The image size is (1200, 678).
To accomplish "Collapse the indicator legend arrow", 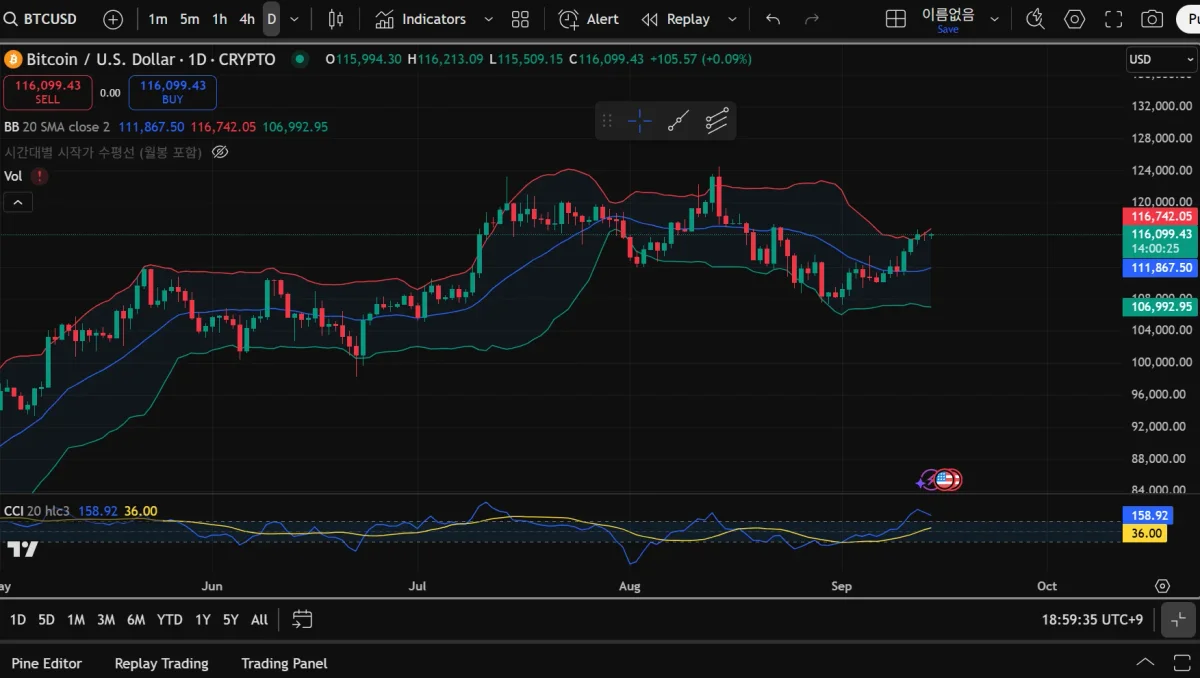I will 18,202.
